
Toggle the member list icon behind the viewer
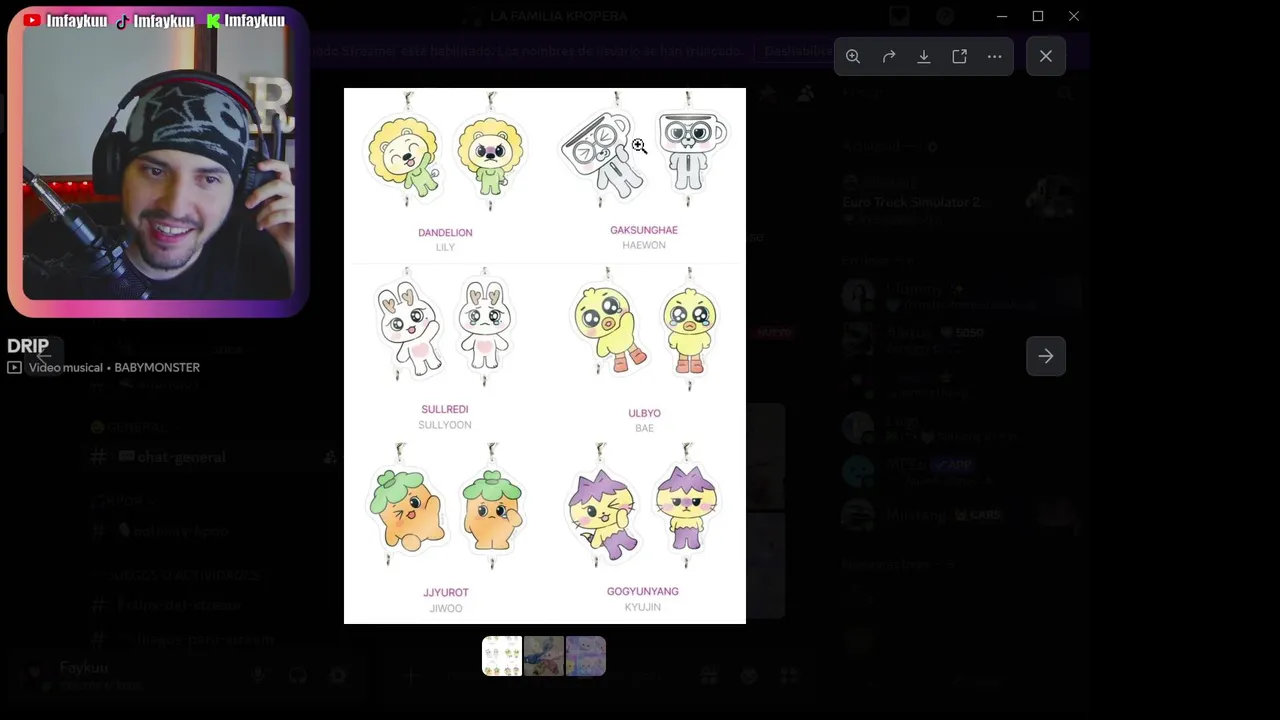[x=806, y=93]
